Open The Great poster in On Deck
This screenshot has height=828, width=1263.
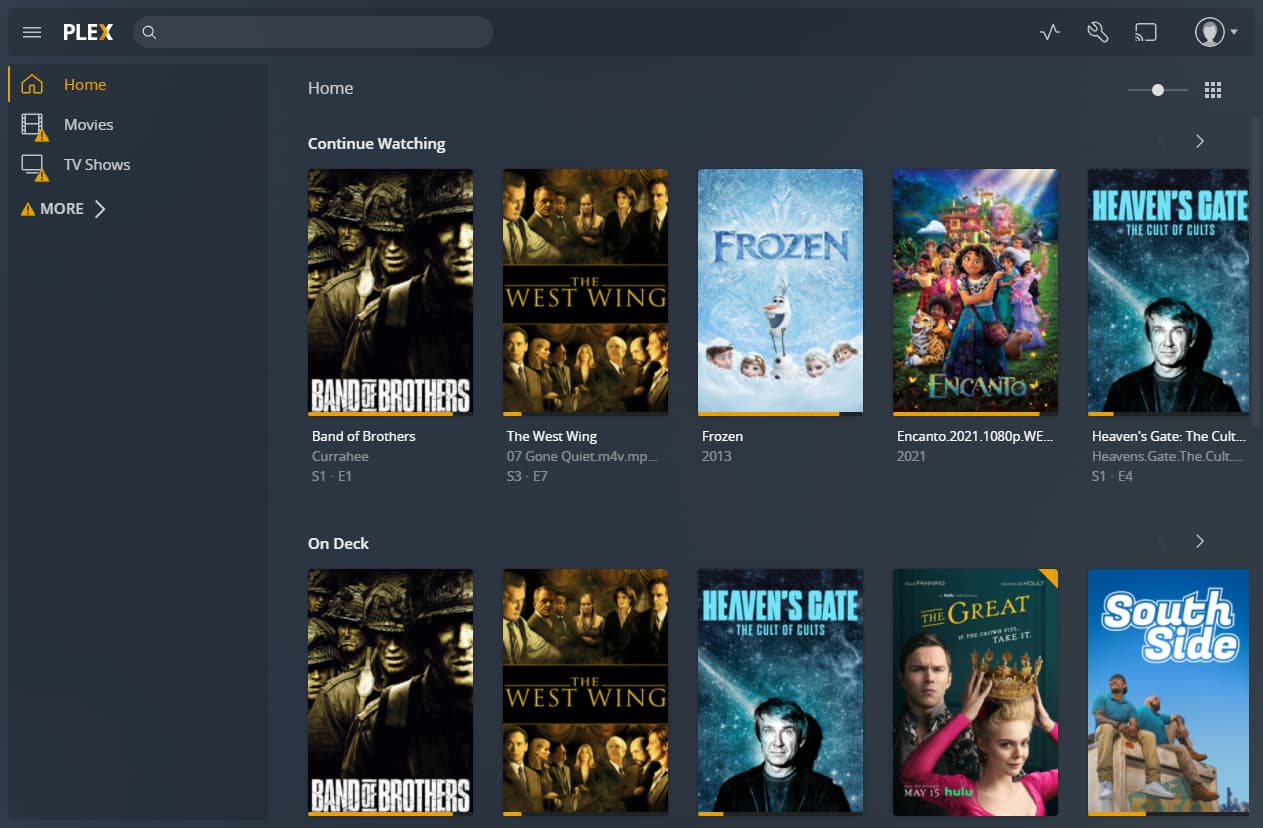(975, 692)
